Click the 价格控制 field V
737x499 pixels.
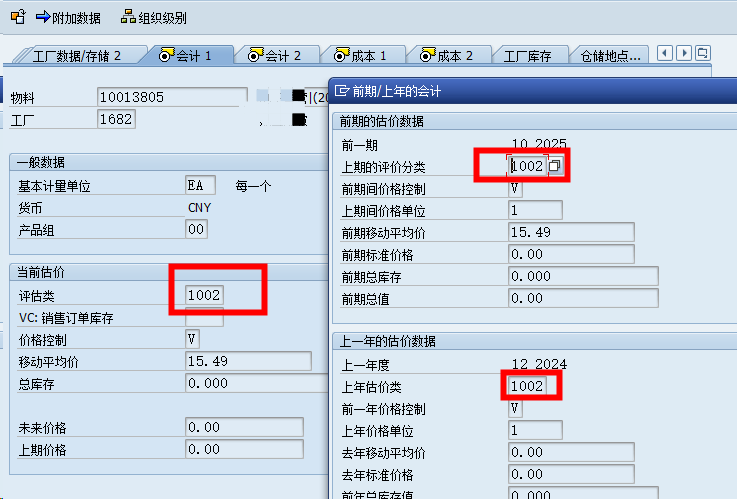pyautogui.click(x=192, y=339)
